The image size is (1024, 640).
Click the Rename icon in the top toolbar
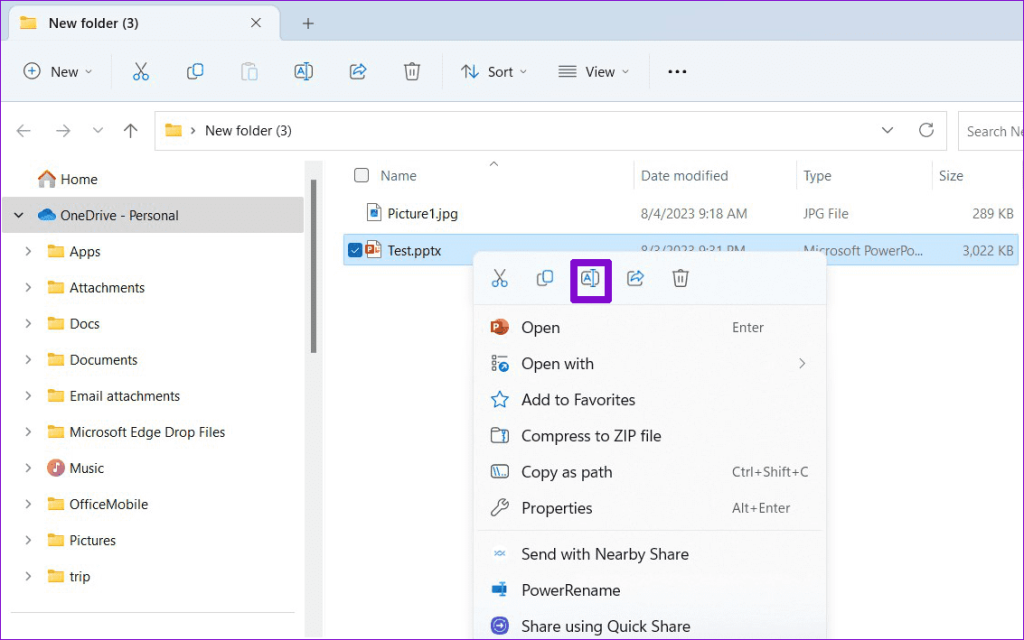304,71
